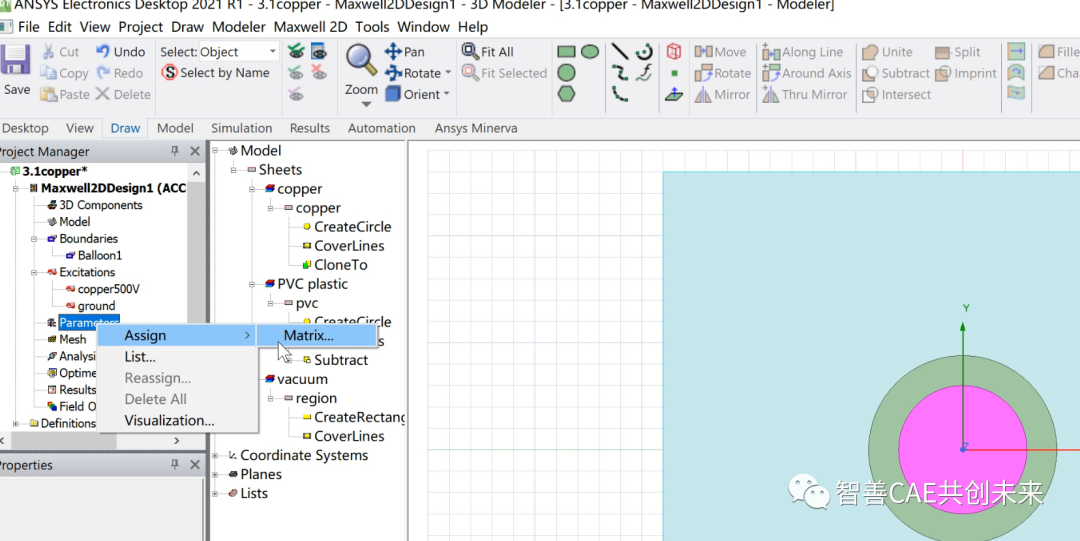Click the pink copper circle in the modeler
1080x541 pixels.
963,449
